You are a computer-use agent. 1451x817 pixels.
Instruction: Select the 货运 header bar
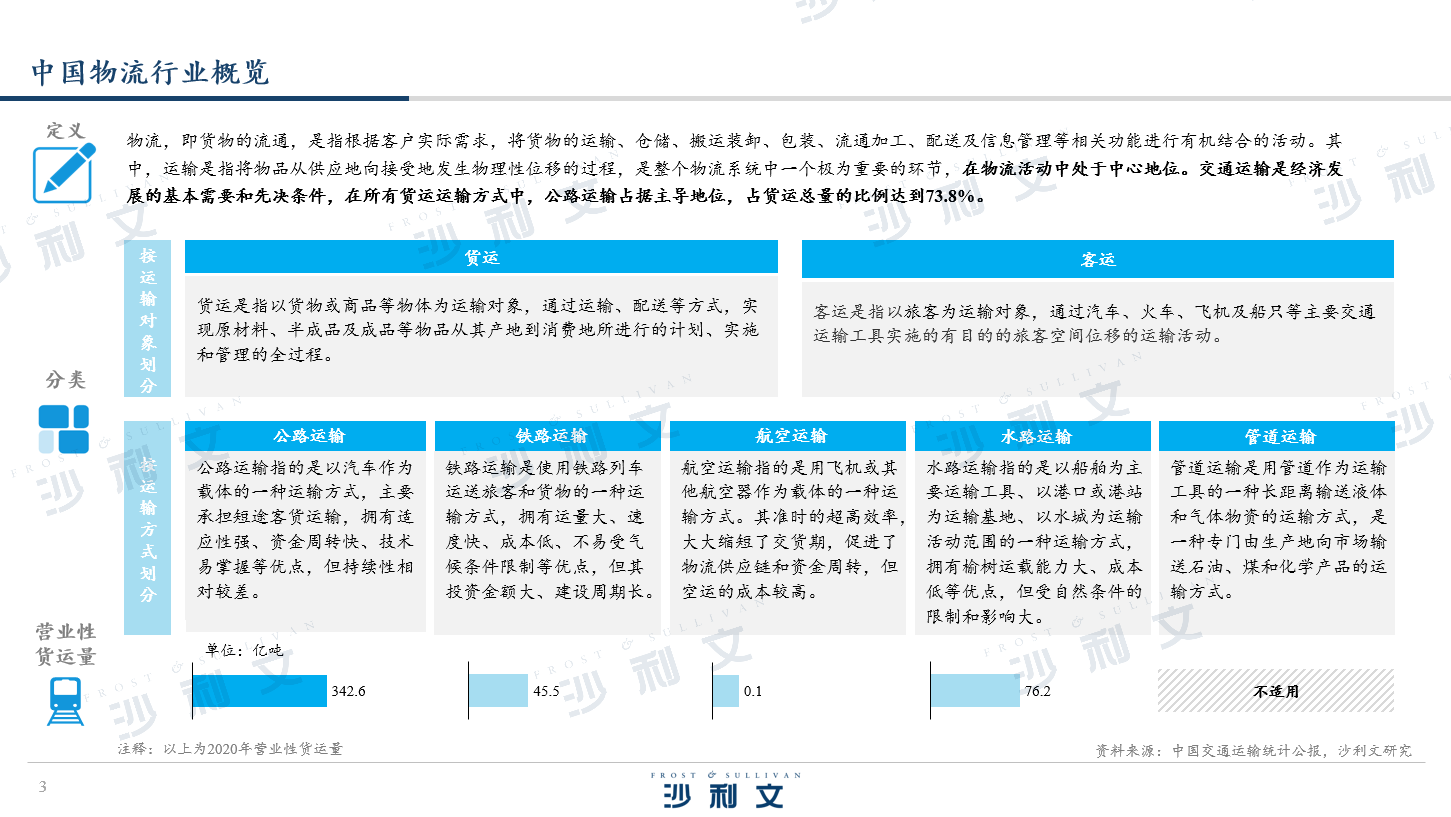[481, 257]
